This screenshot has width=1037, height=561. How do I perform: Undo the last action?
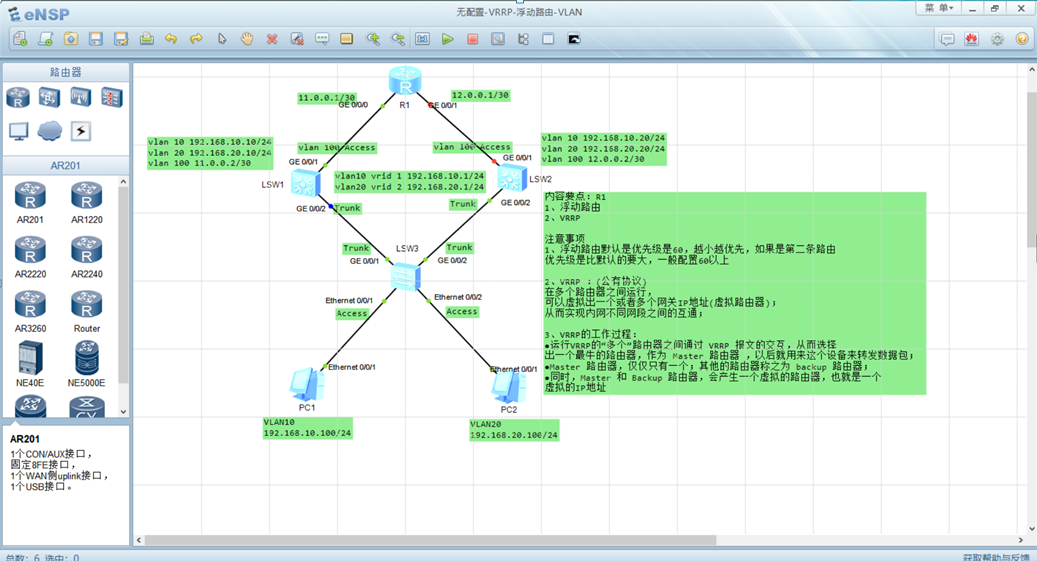point(171,39)
